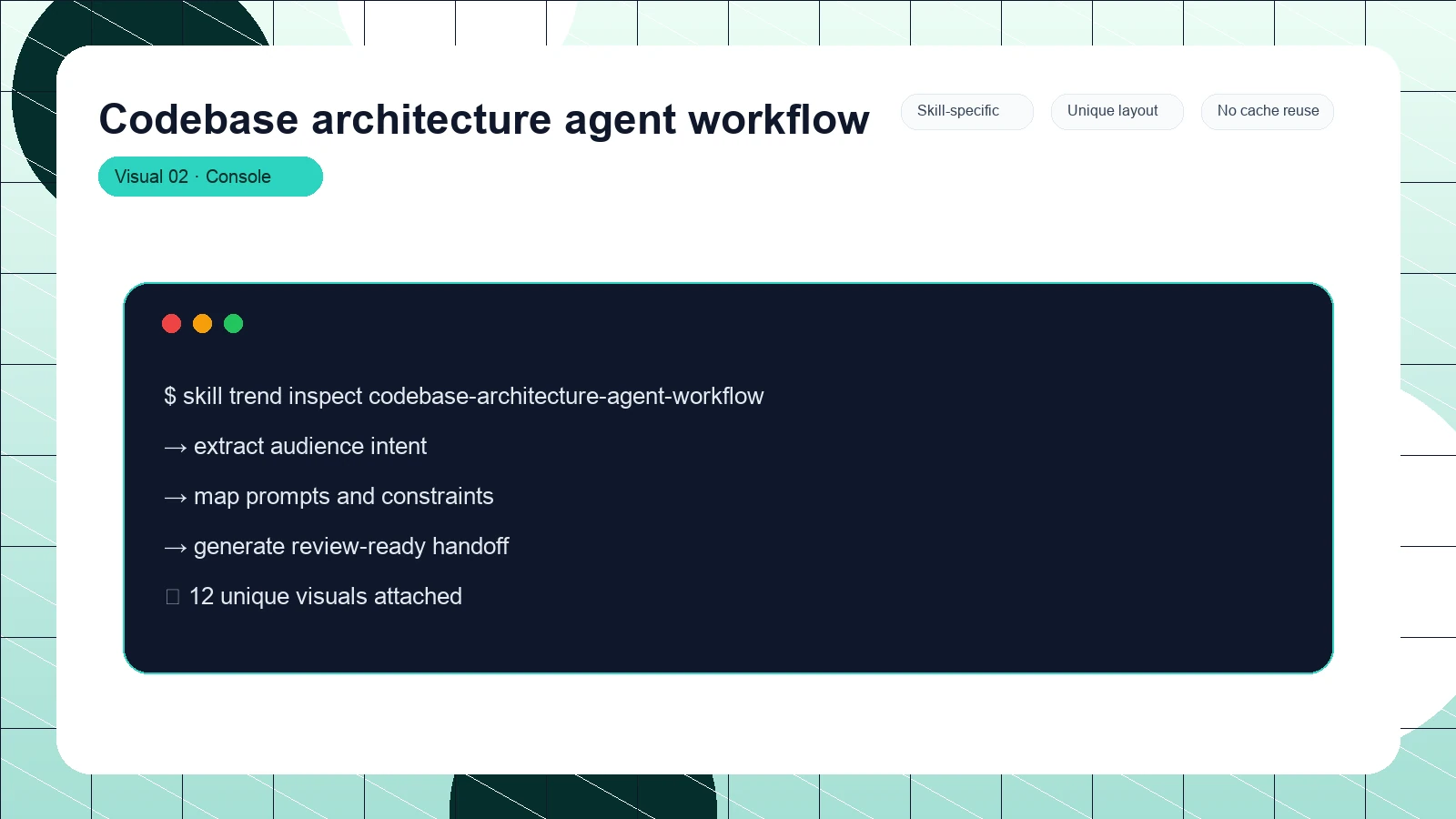Click the red close dot in console
Screen dimensions: 1456x819
click(x=171, y=323)
